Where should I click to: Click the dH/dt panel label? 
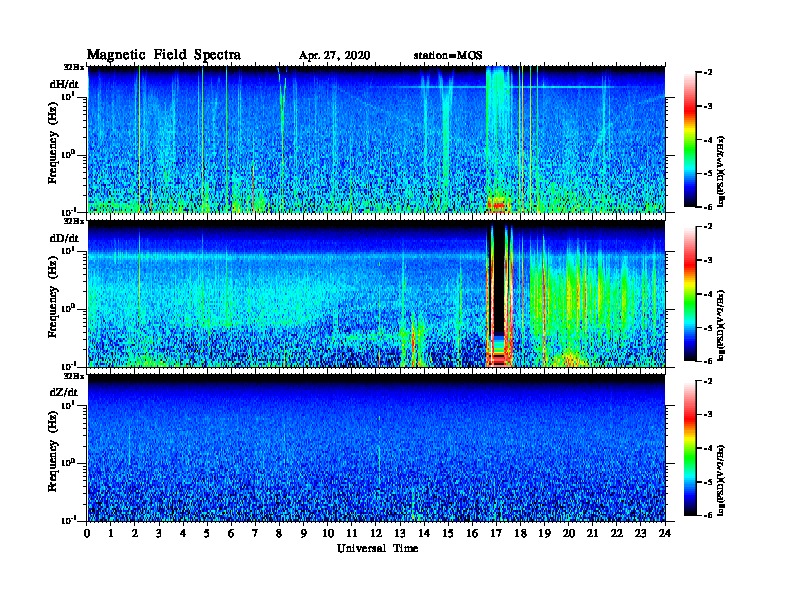coord(64,84)
